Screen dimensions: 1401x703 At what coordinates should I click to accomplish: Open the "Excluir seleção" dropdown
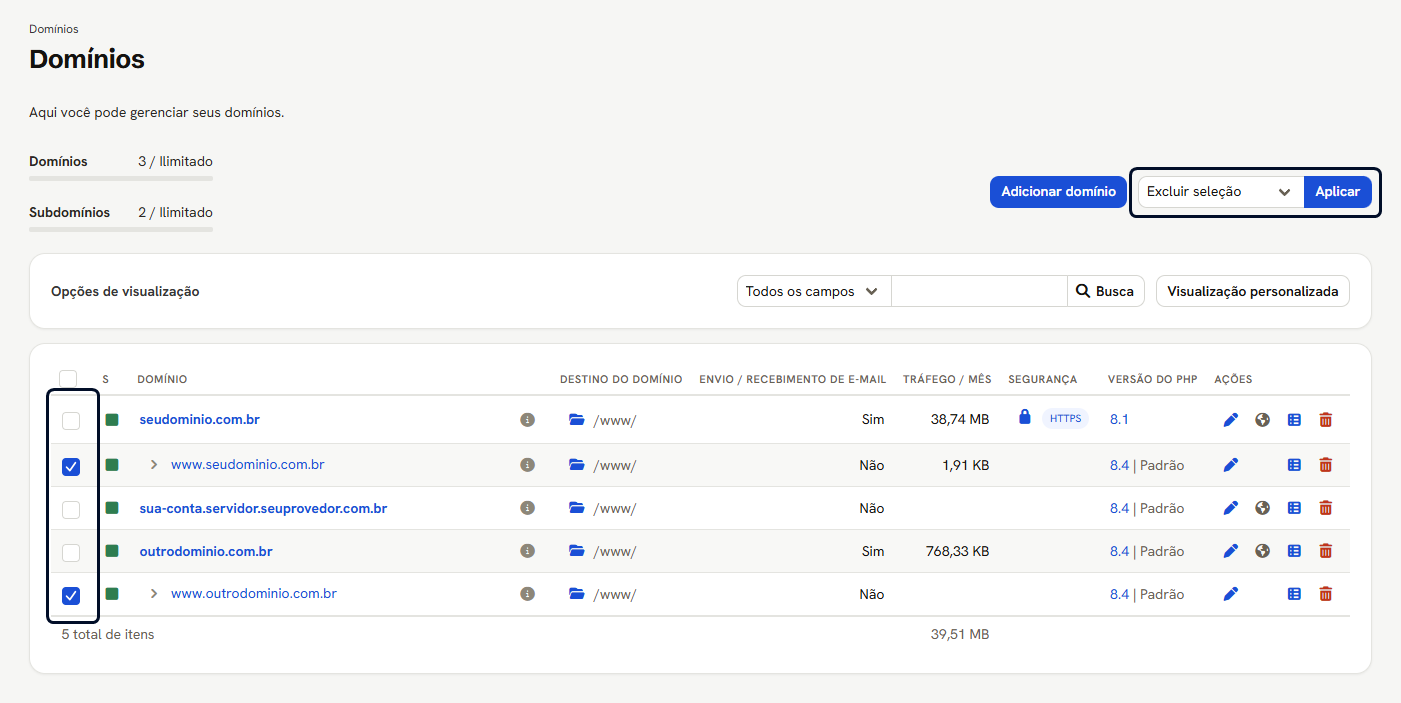pyautogui.click(x=1221, y=192)
